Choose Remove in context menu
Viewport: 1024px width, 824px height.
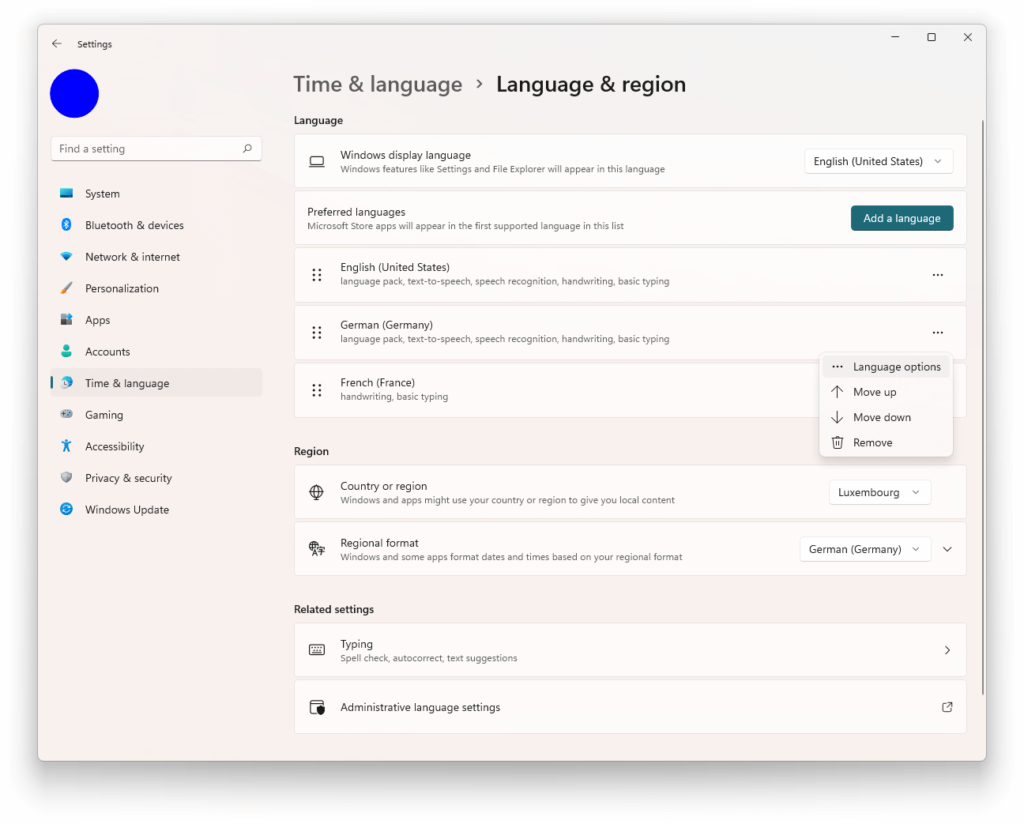[x=886, y=443]
